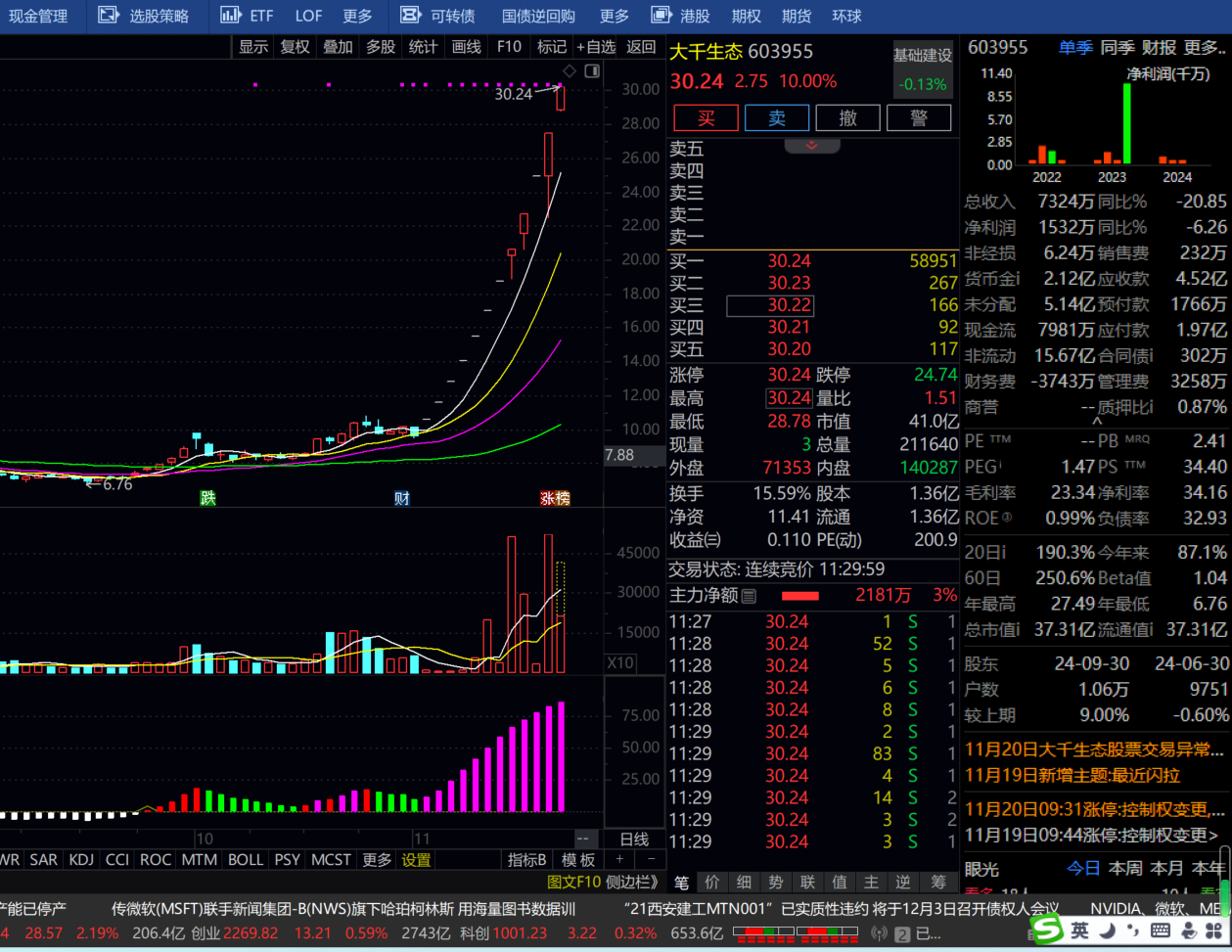Click the highlighted 30.22 price field at 买三
The height and width of the screenshot is (952, 1232).
click(770, 305)
